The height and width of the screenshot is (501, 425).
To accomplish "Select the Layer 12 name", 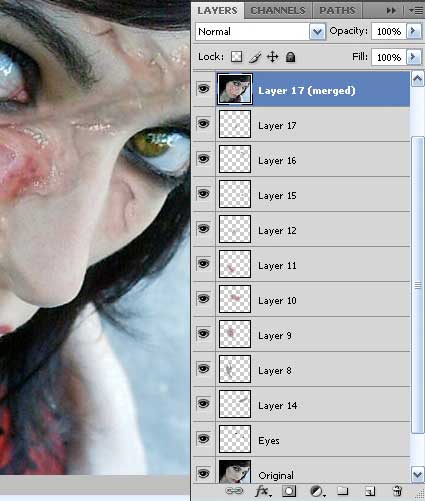I will pyautogui.click(x=277, y=231).
